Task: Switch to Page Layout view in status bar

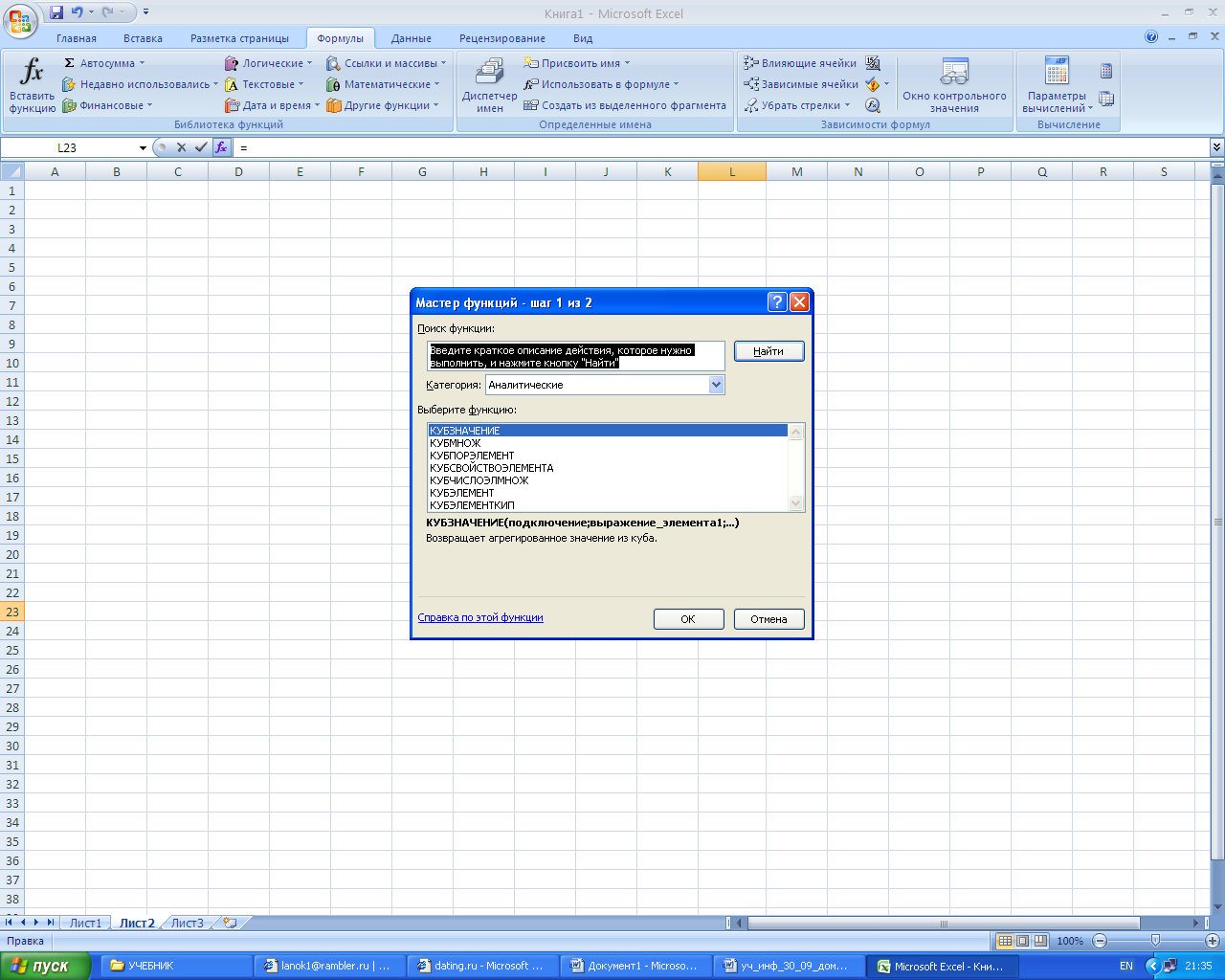Action: [1022, 941]
